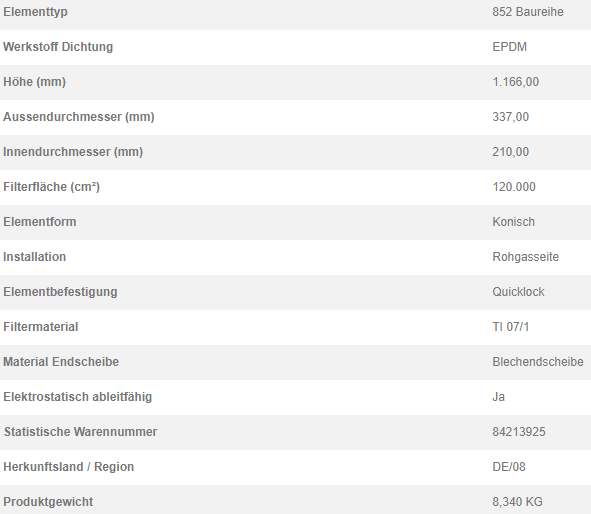Click the Elementform label
Viewport: 591px width, 514px height.
[40, 222]
